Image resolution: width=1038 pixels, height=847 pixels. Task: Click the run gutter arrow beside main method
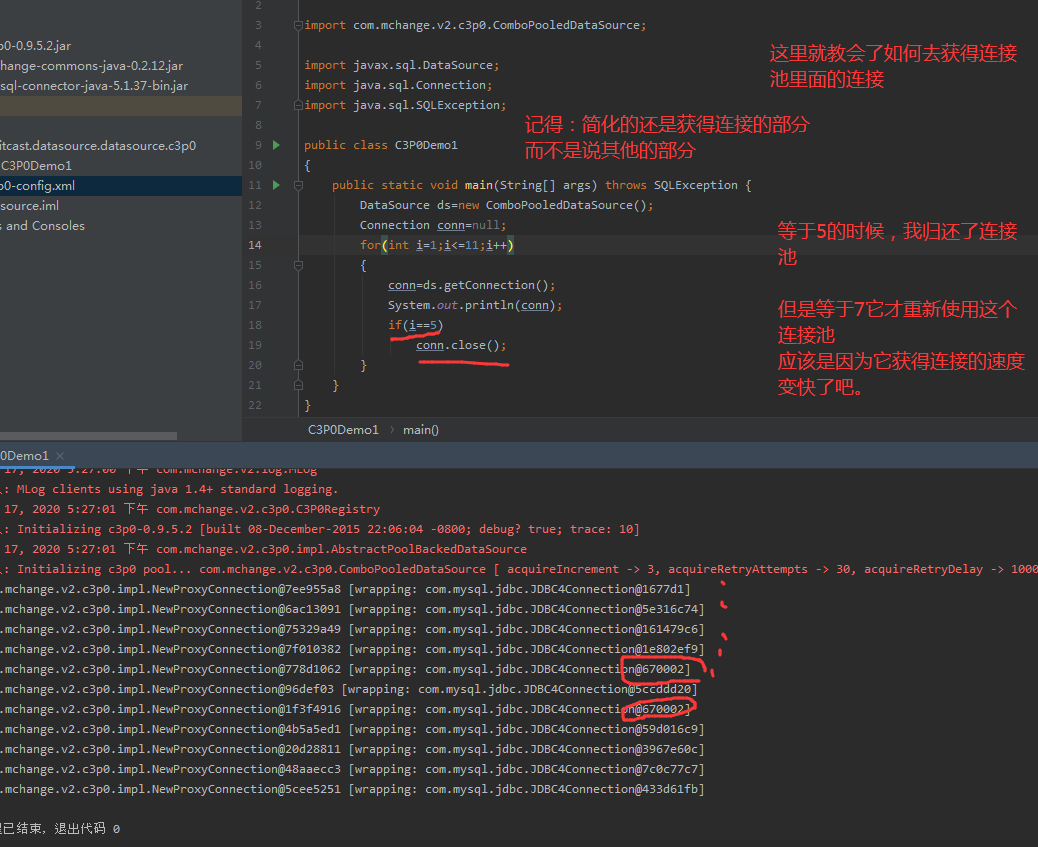[277, 185]
